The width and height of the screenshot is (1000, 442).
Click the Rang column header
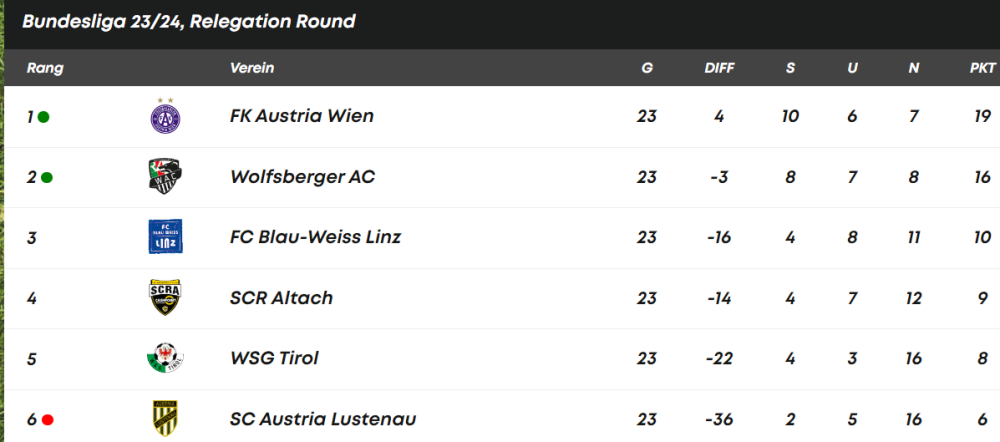pos(45,68)
